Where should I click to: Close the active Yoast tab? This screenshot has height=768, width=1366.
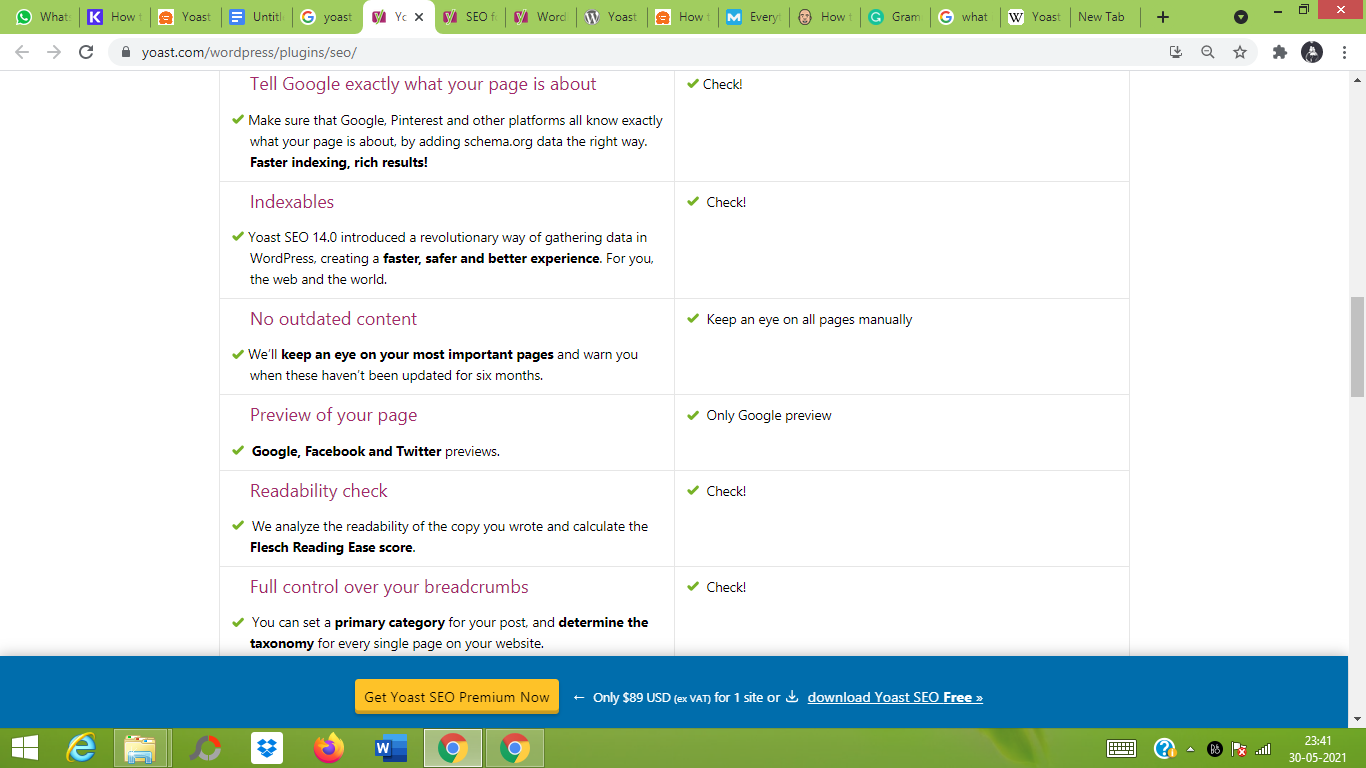click(419, 17)
